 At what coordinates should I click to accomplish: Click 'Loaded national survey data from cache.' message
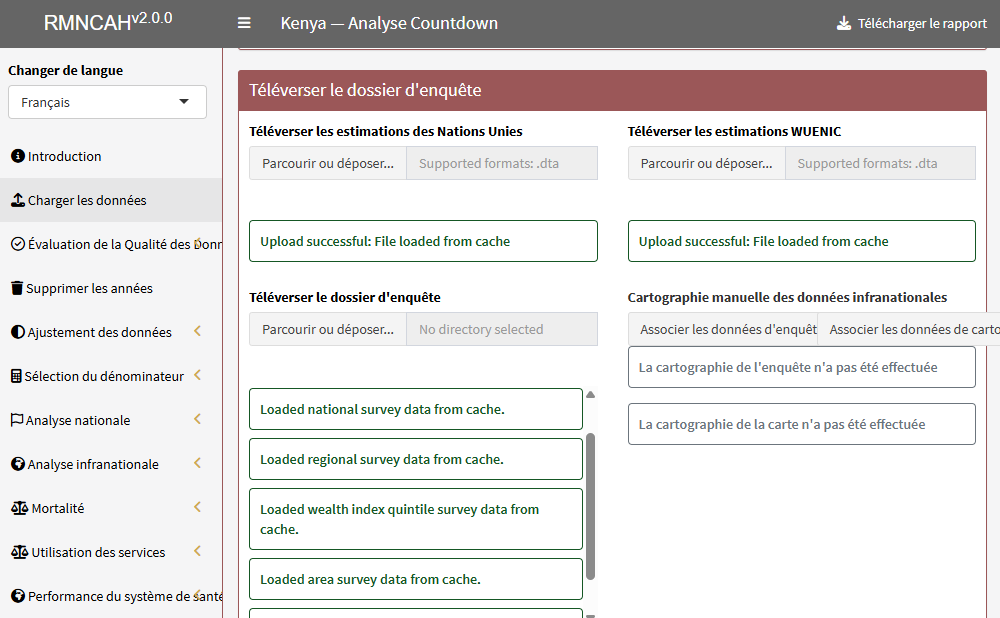[x=416, y=409]
